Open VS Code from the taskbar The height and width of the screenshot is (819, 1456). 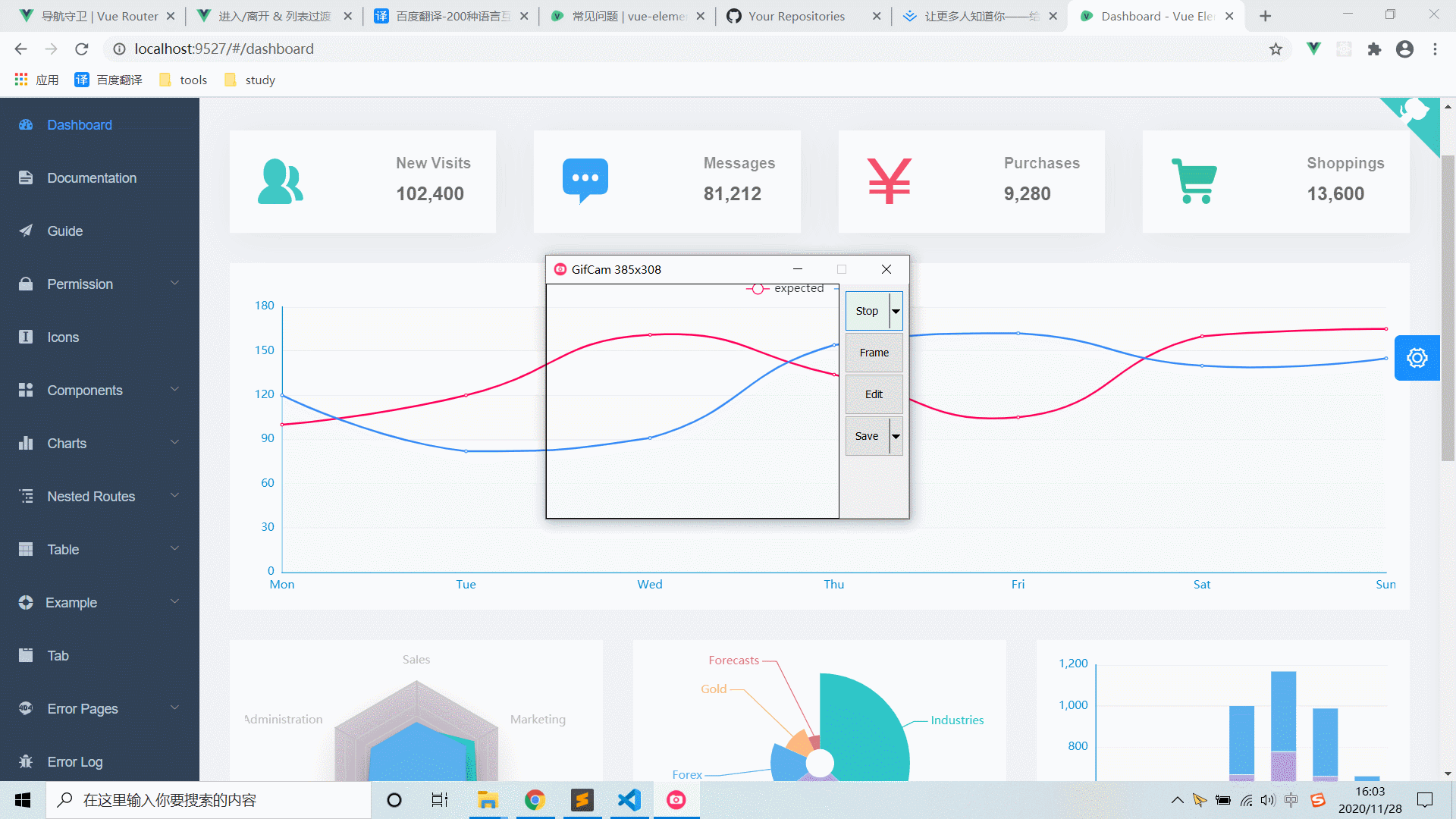pyautogui.click(x=629, y=800)
